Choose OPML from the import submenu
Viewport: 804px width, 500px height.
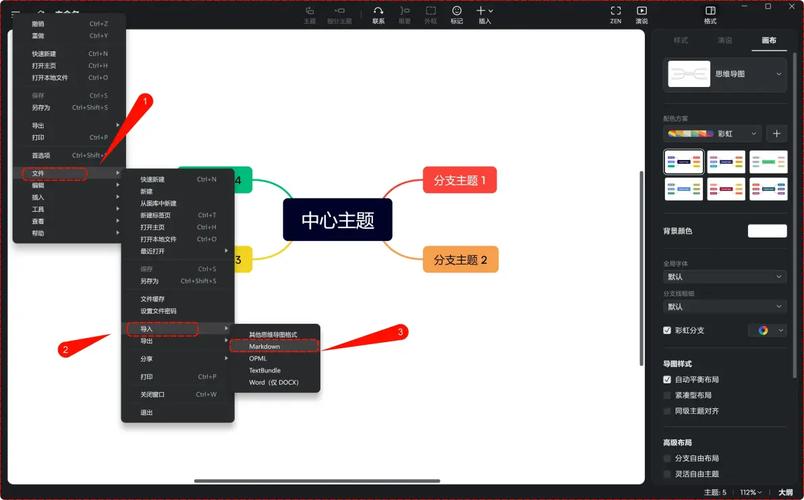coord(274,358)
